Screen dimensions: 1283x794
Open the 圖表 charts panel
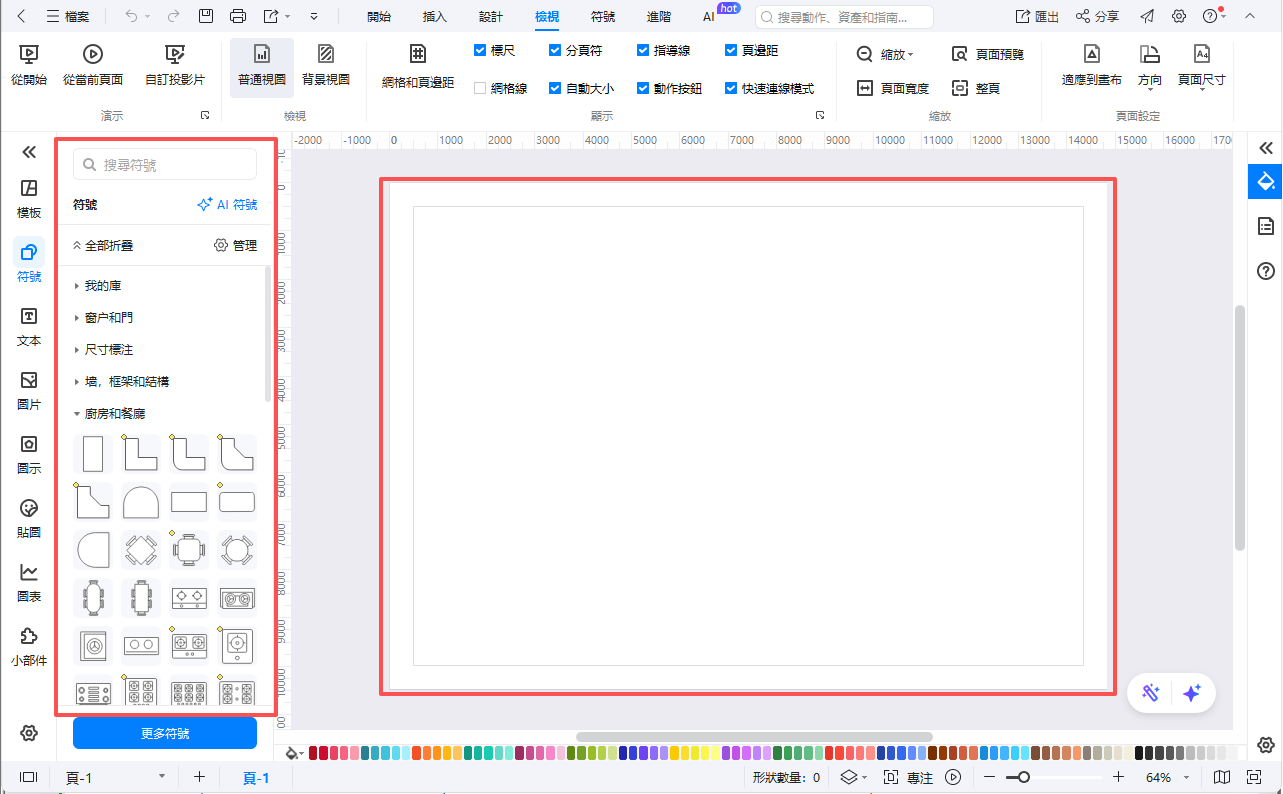click(x=29, y=583)
